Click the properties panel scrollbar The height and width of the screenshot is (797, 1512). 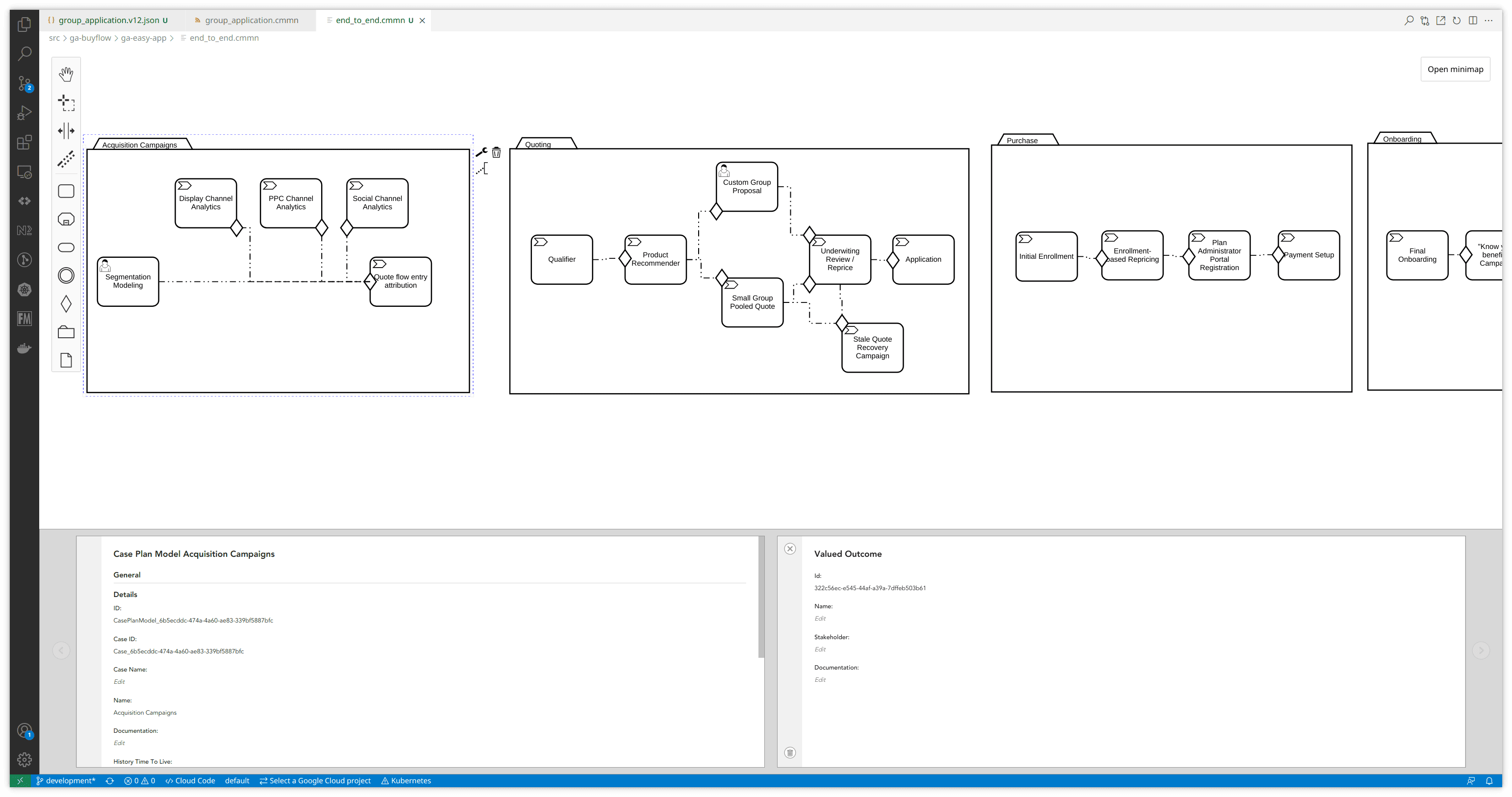point(761,597)
